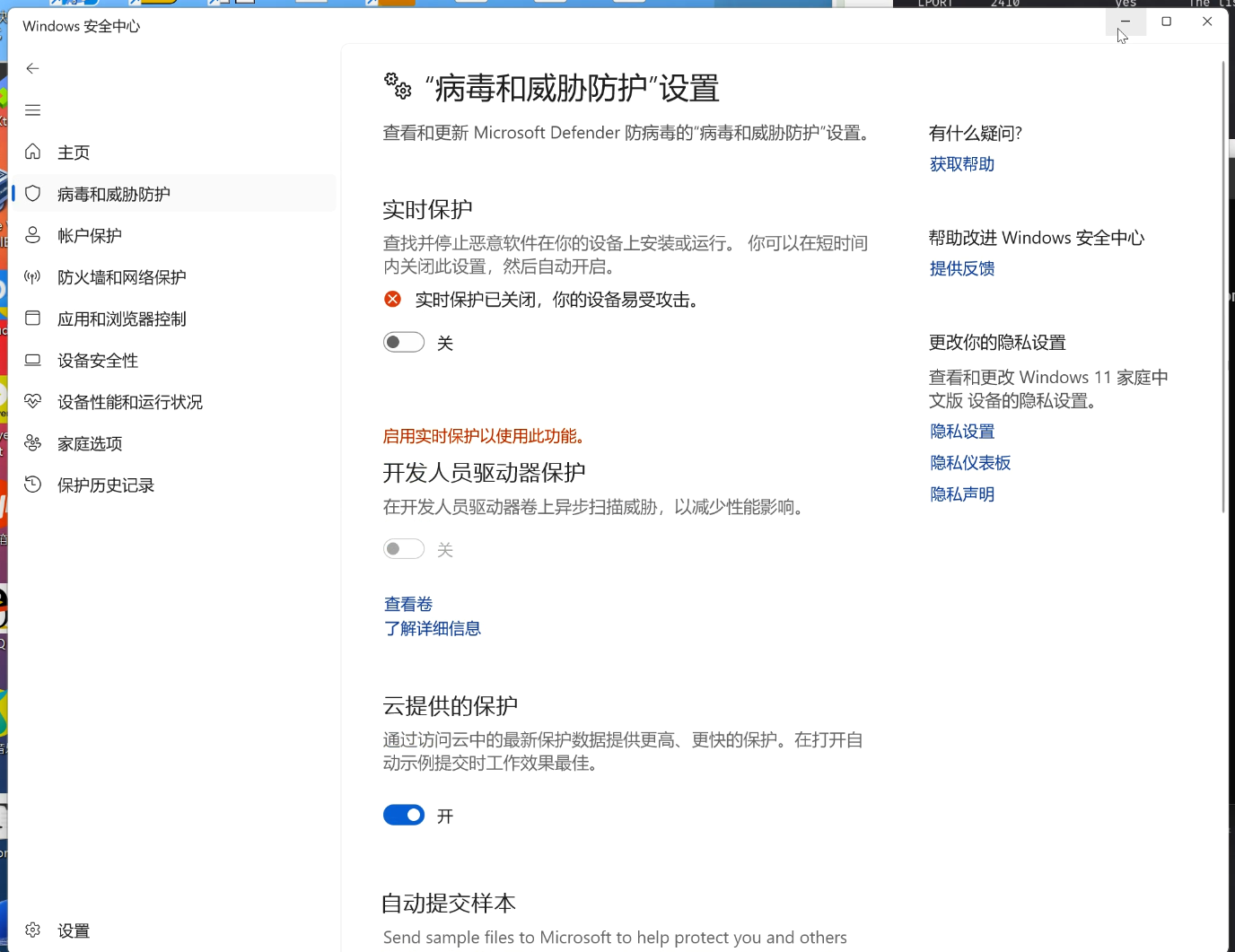The width and height of the screenshot is (1235, 952).
Task: Toggle the 开发人员驱动器保护 switch
Action: [404, 548]
